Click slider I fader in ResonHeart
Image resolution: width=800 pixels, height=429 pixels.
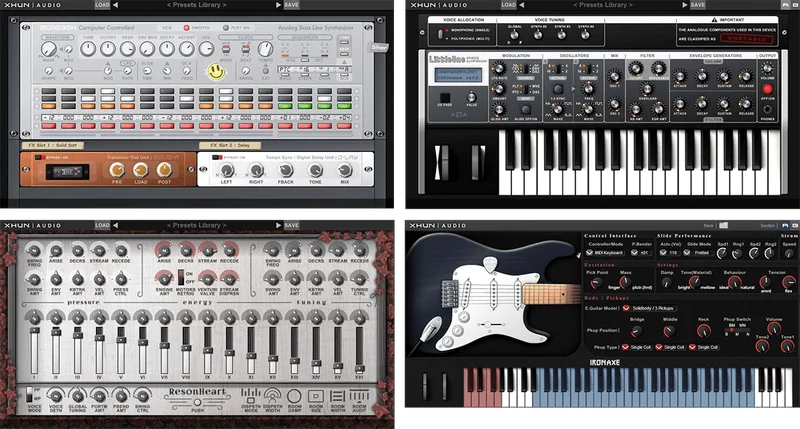[x=34, y=330]
